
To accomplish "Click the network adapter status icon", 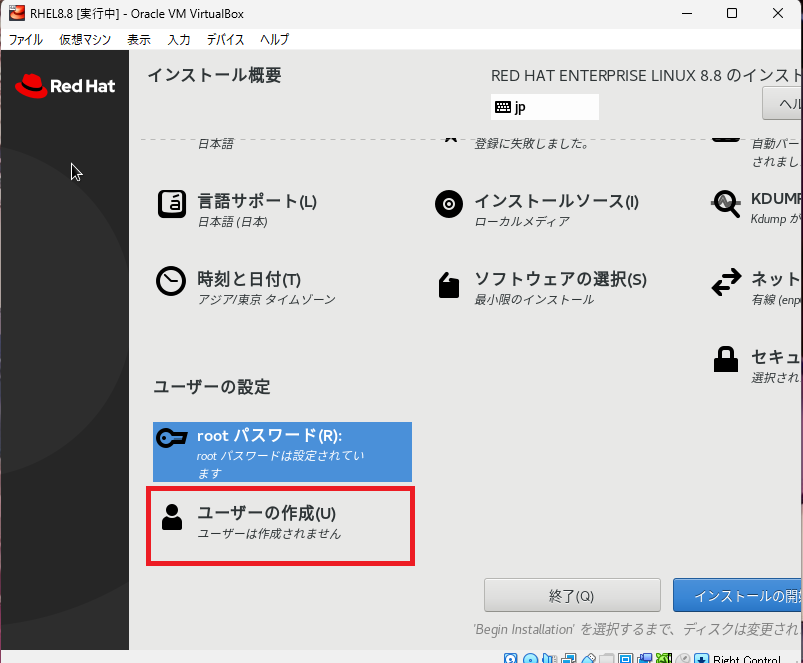I will (568, 658).
